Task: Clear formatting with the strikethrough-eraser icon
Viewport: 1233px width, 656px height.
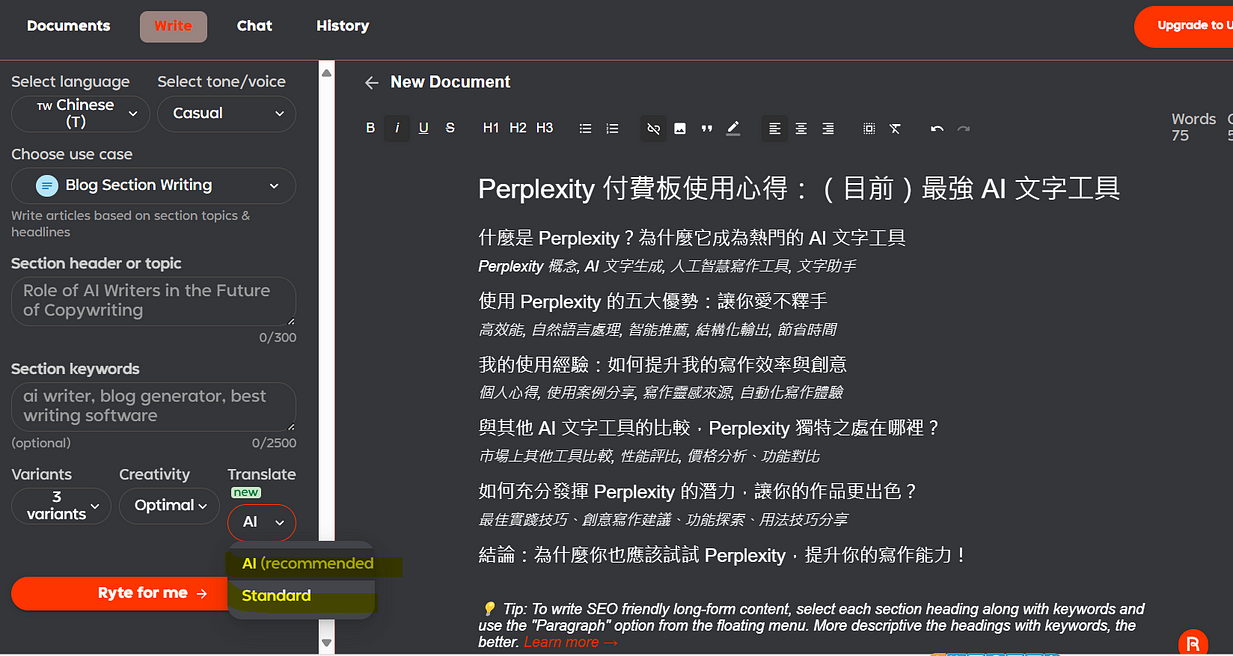Action: (895, 128)
